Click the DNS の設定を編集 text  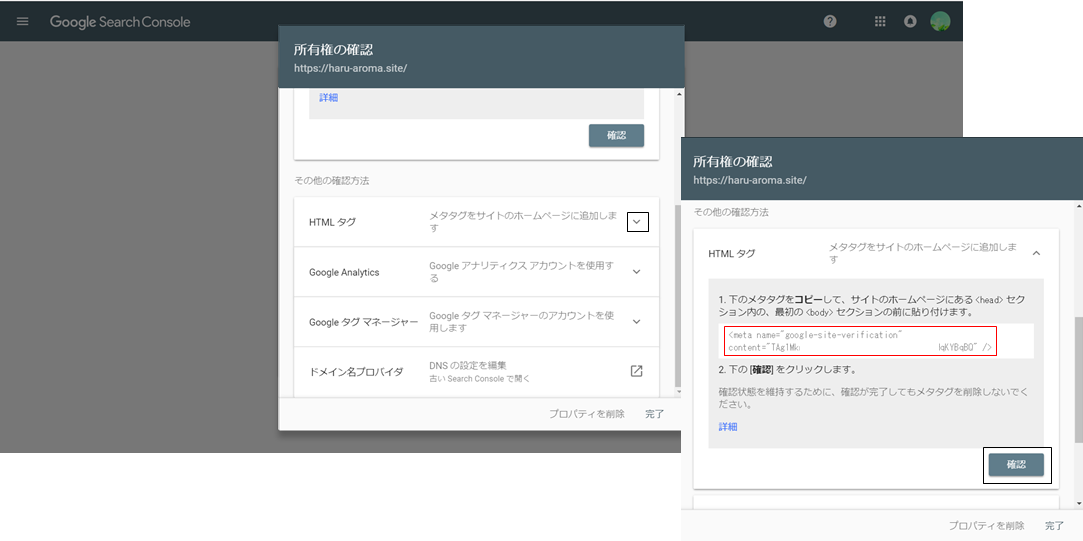point(468,365)
